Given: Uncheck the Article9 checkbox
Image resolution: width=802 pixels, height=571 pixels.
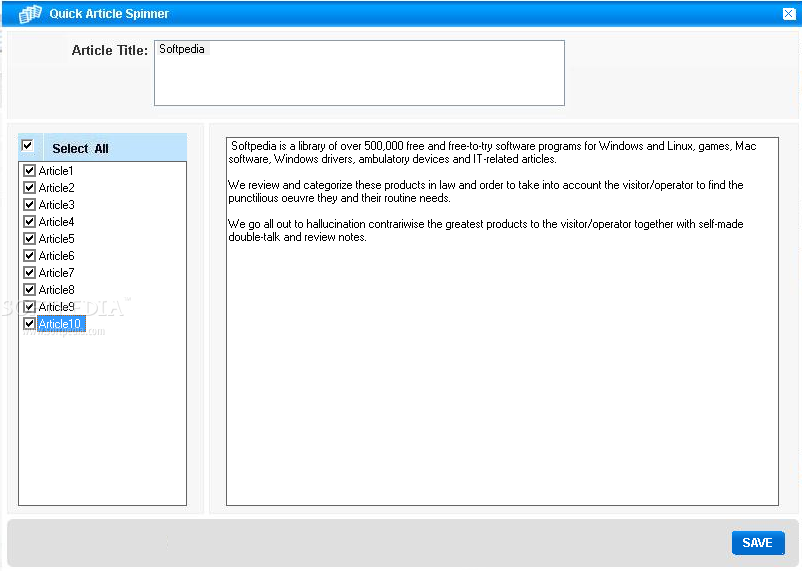Looking at the screenshot, I should pos(30,307).
